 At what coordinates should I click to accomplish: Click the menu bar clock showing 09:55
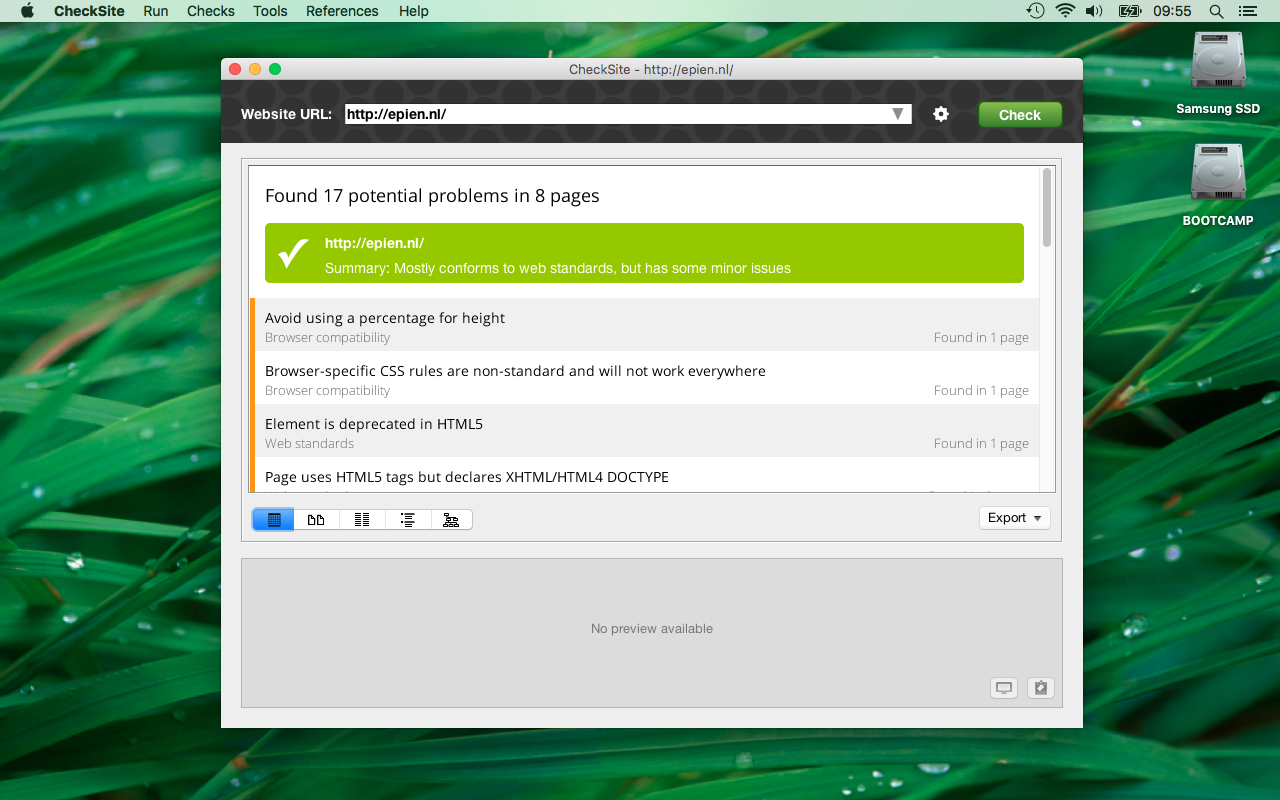(x=1172, y=11)
